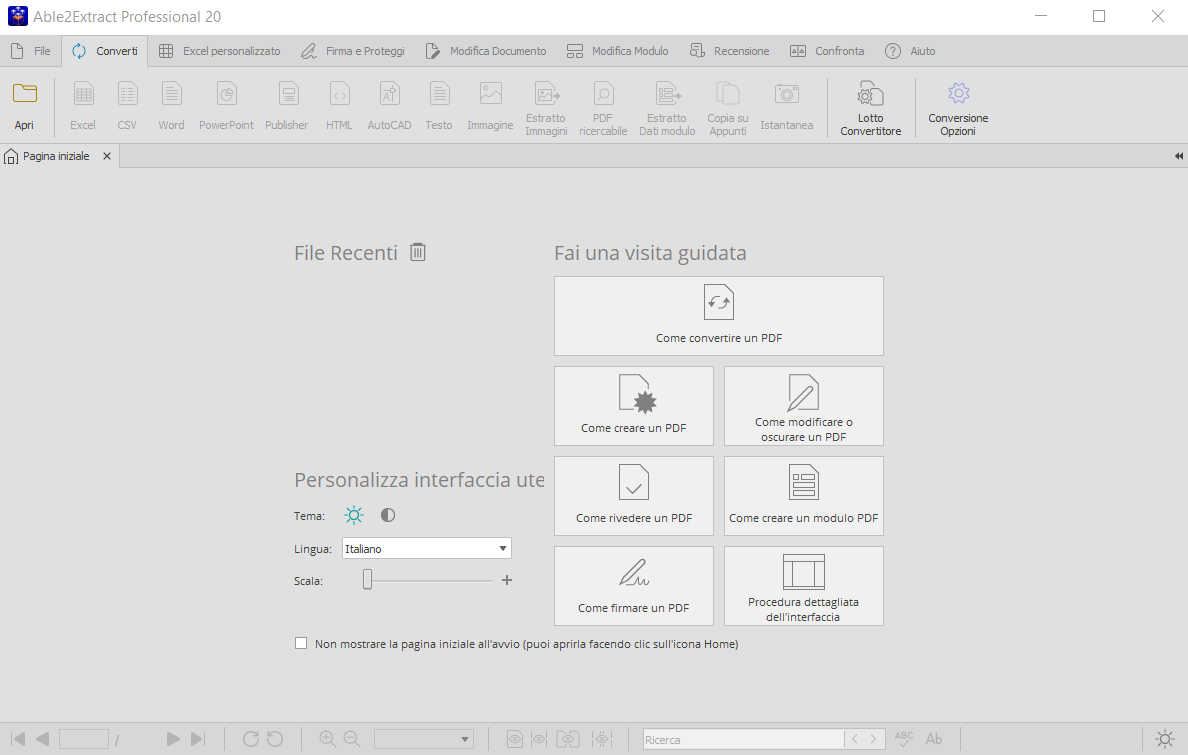Open Excel personalizzato tab
Viewport: 1188px width, 755px height.
(x=220, y=51)
